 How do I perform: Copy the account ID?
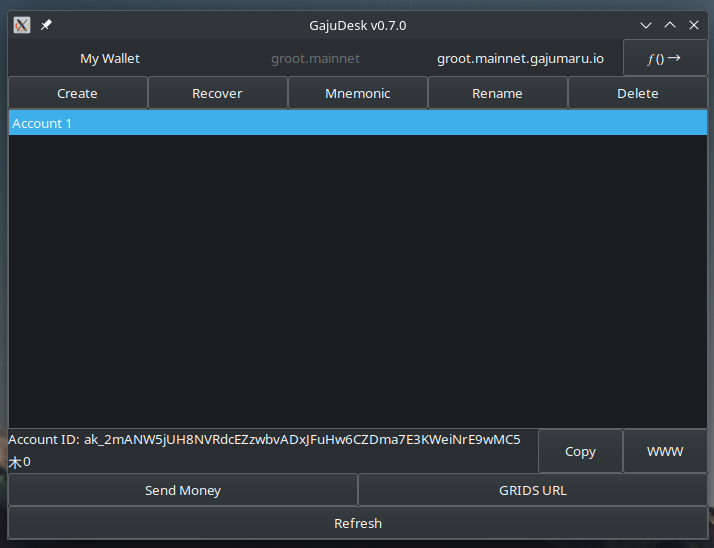[580, 451]
